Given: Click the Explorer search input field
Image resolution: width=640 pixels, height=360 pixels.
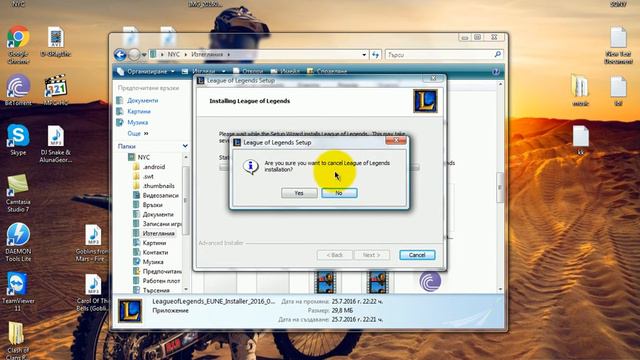Looking at the screenshot, I should click(x=439, y=54).
